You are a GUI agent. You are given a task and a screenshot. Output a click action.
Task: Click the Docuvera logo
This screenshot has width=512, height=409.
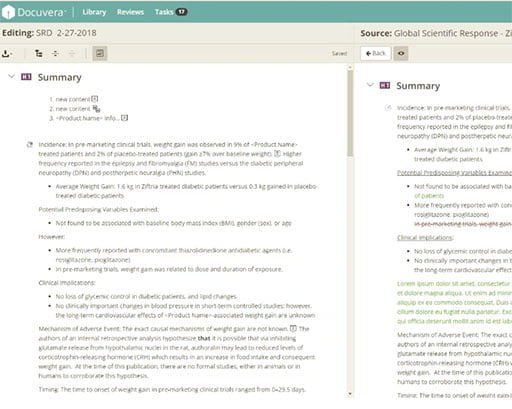(x=33, y=12)
